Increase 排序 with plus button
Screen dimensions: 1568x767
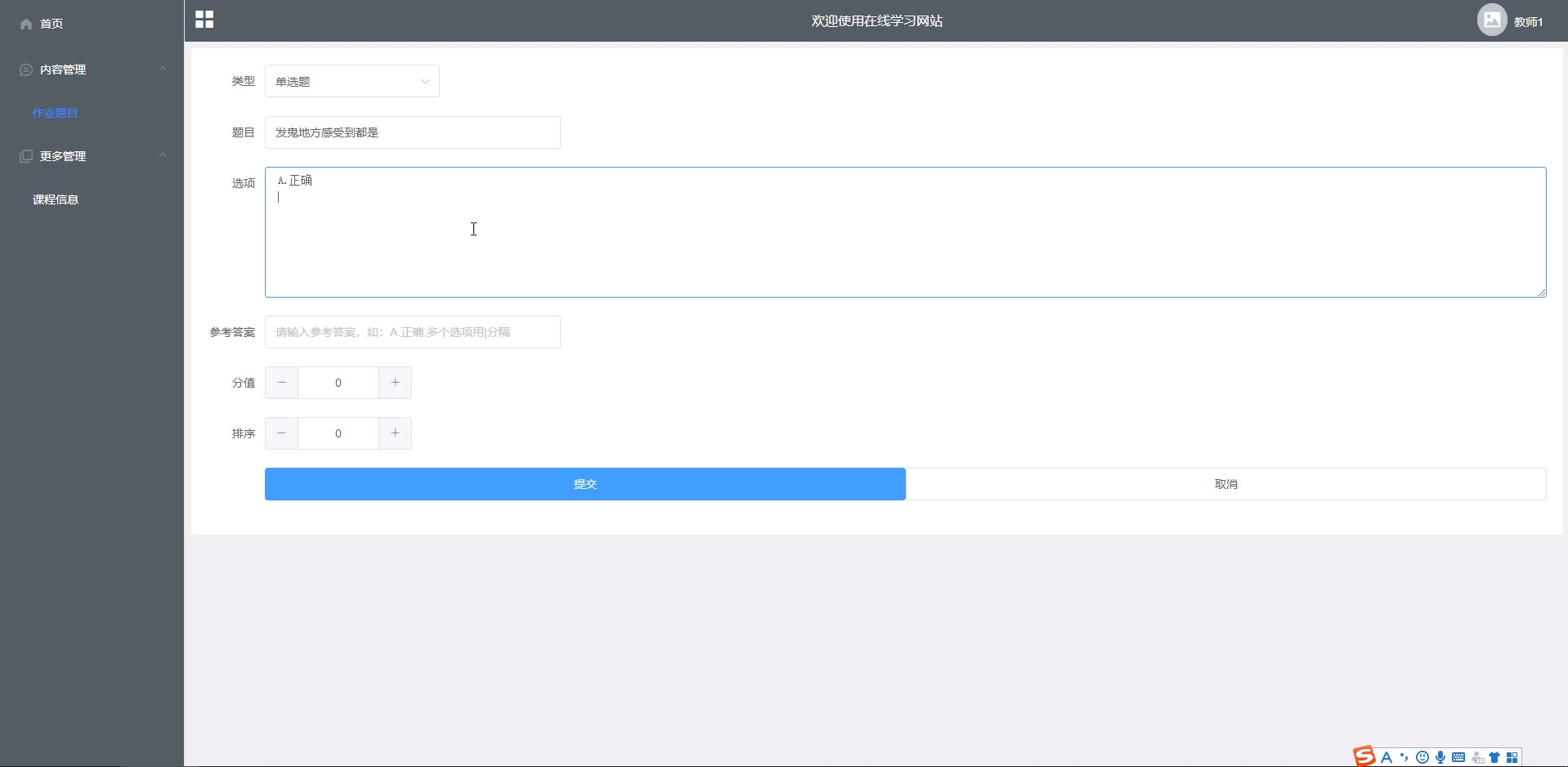coord(395,433)
